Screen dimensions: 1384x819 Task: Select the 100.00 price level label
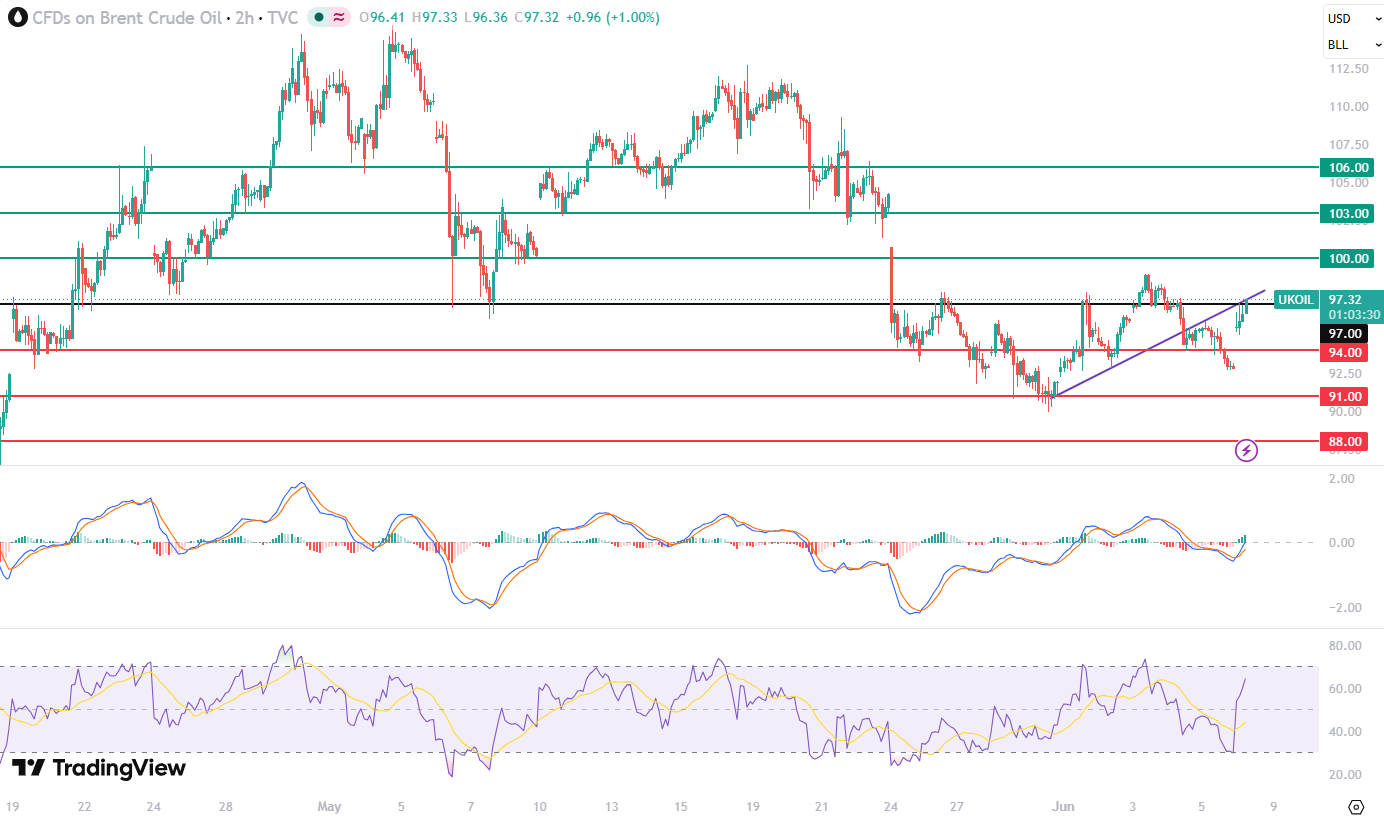point(1346,259)
